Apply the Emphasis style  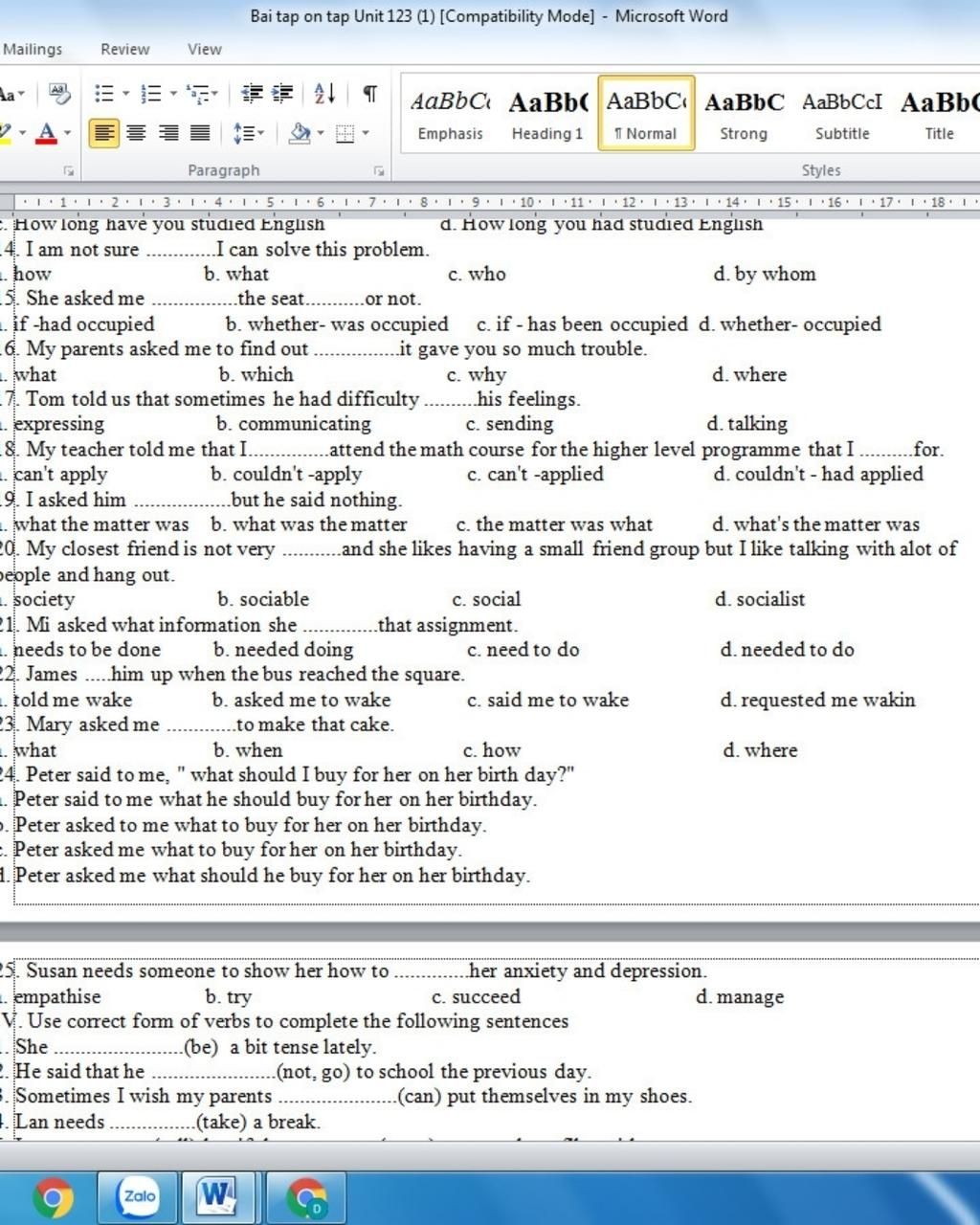(450, 114)
